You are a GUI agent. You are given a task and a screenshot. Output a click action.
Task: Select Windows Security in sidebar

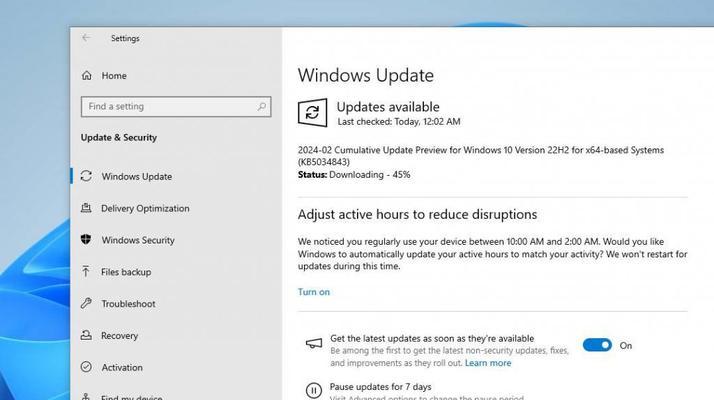[x=138, y=240]
